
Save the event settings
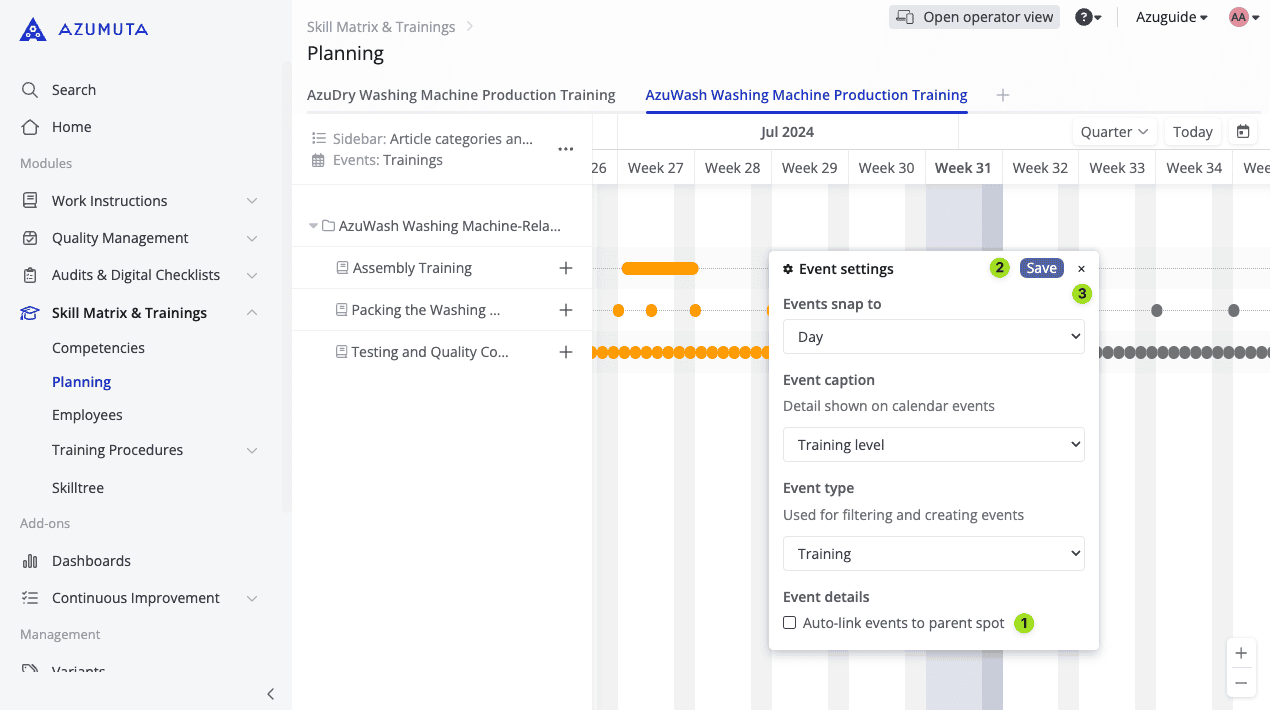click(1041, 268)
